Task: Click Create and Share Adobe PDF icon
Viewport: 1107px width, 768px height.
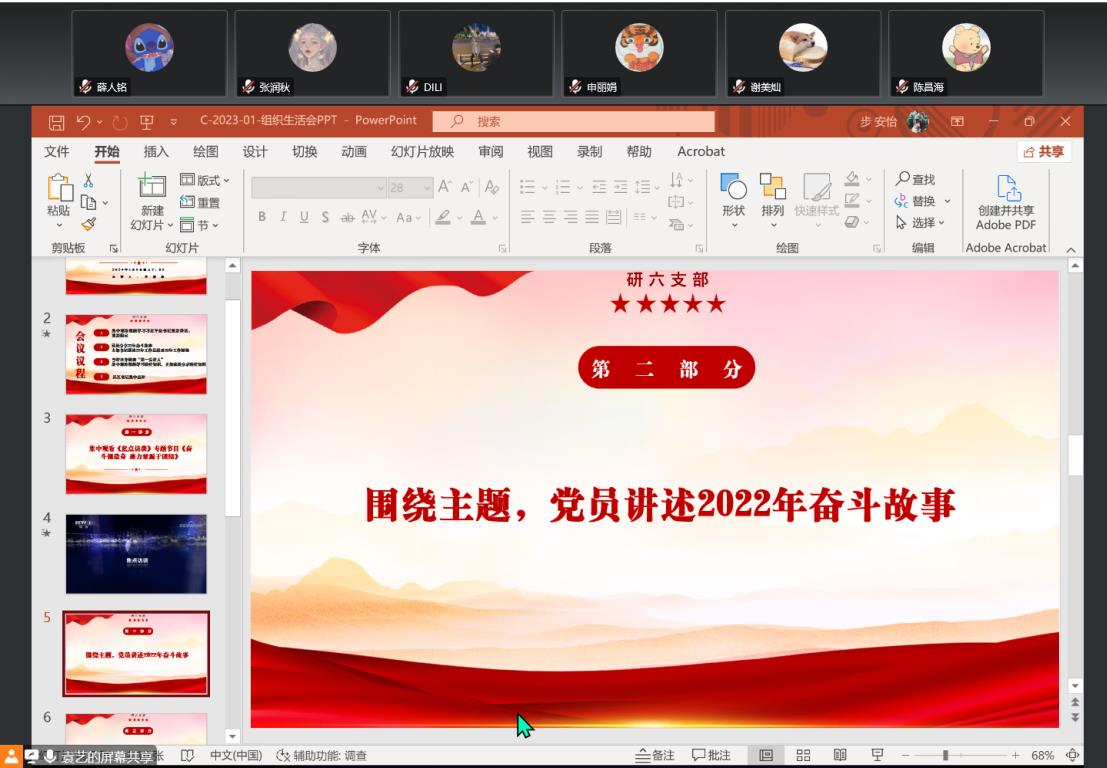Action: 1006,202
